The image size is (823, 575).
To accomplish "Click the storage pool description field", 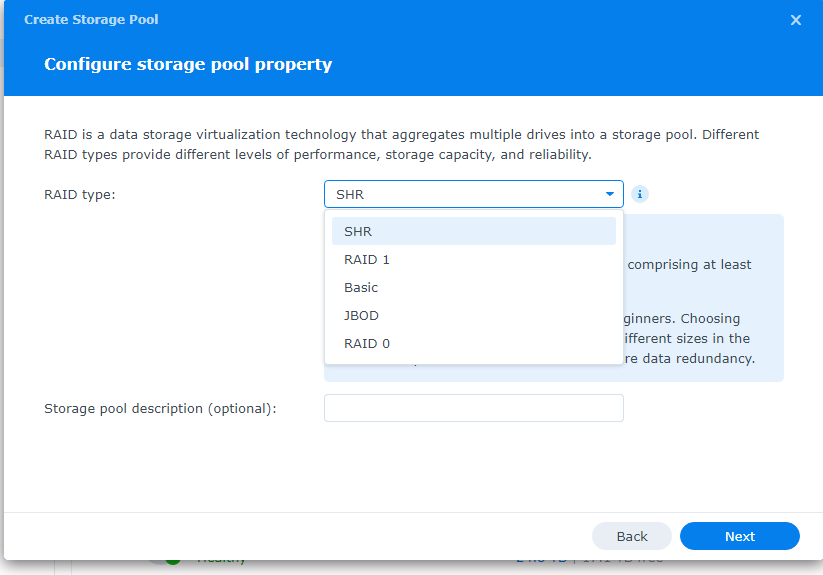I will [473, 408].
